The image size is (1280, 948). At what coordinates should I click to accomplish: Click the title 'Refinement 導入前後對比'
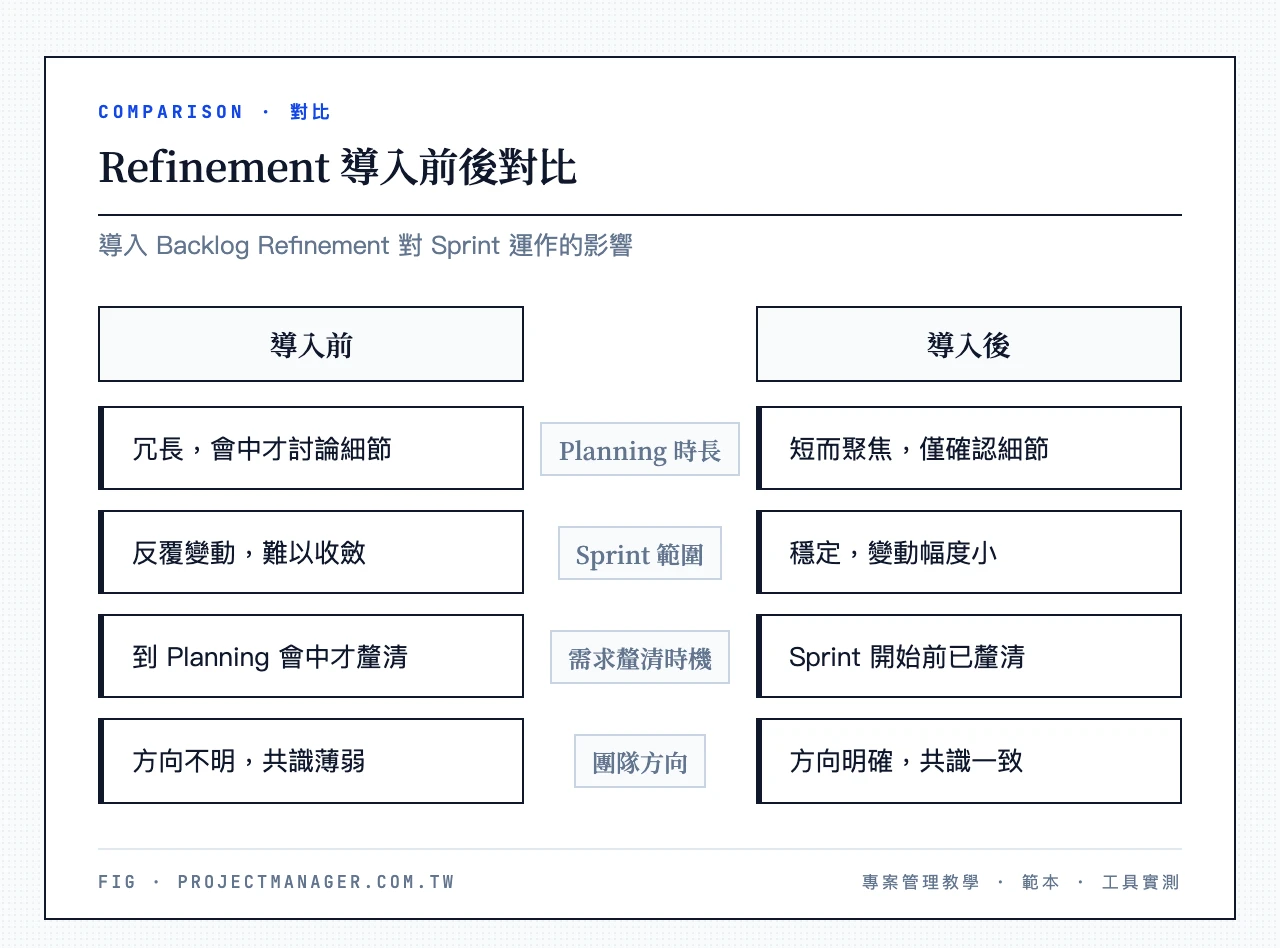[x=338, y=167]
